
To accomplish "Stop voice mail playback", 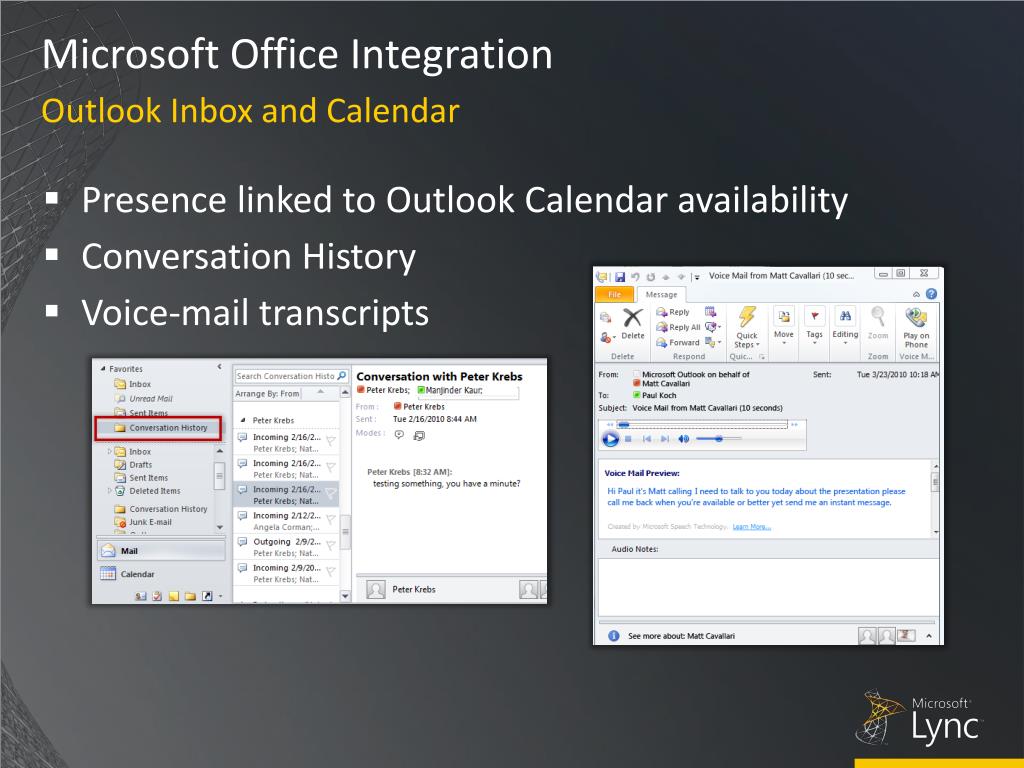I will (x=628, y=439).
